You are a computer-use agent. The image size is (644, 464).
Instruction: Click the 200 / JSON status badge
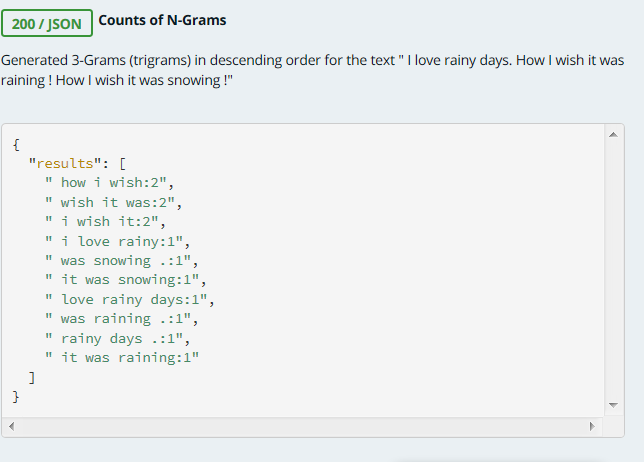click(47, 22)
